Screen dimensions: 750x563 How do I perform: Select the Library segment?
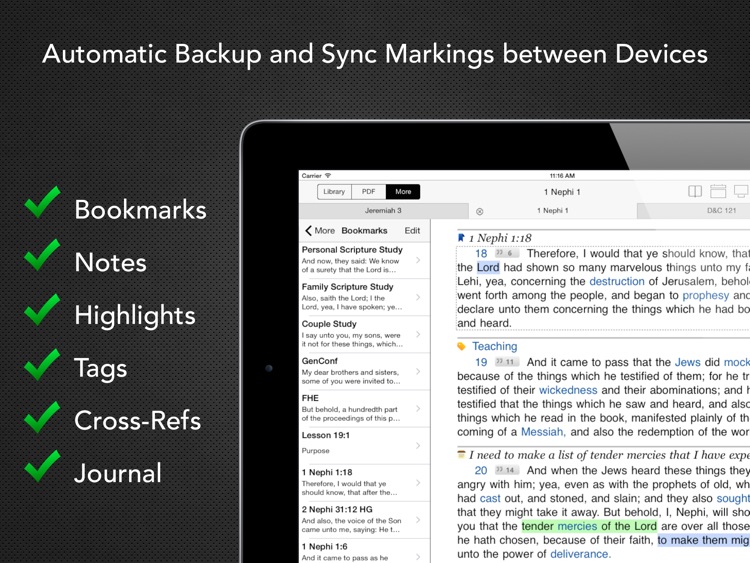[334, 192]
